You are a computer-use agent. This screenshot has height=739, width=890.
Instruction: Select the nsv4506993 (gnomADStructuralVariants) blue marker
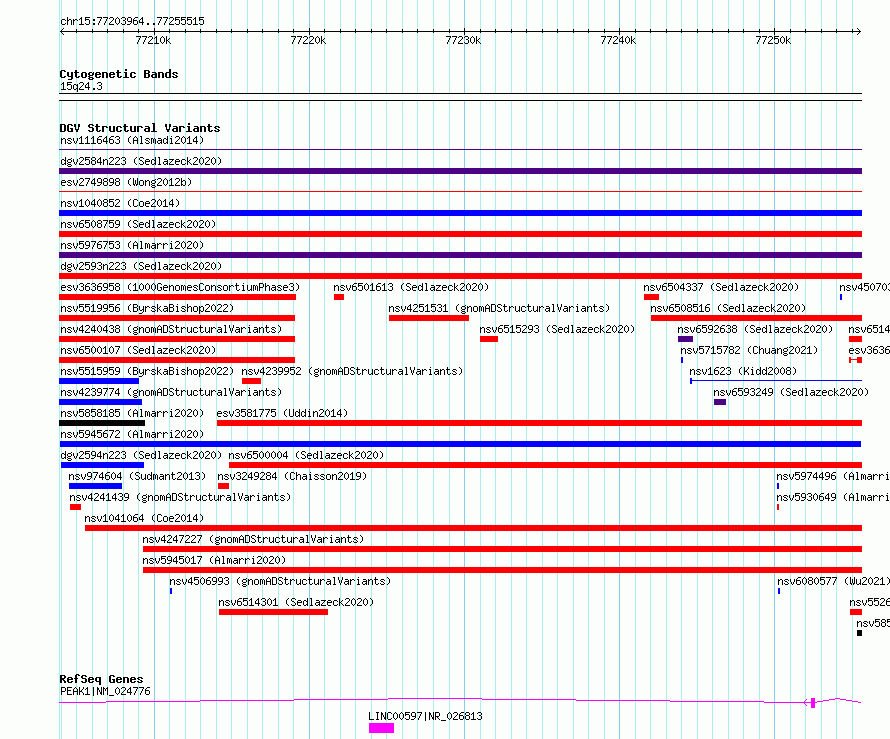[171, 591]
